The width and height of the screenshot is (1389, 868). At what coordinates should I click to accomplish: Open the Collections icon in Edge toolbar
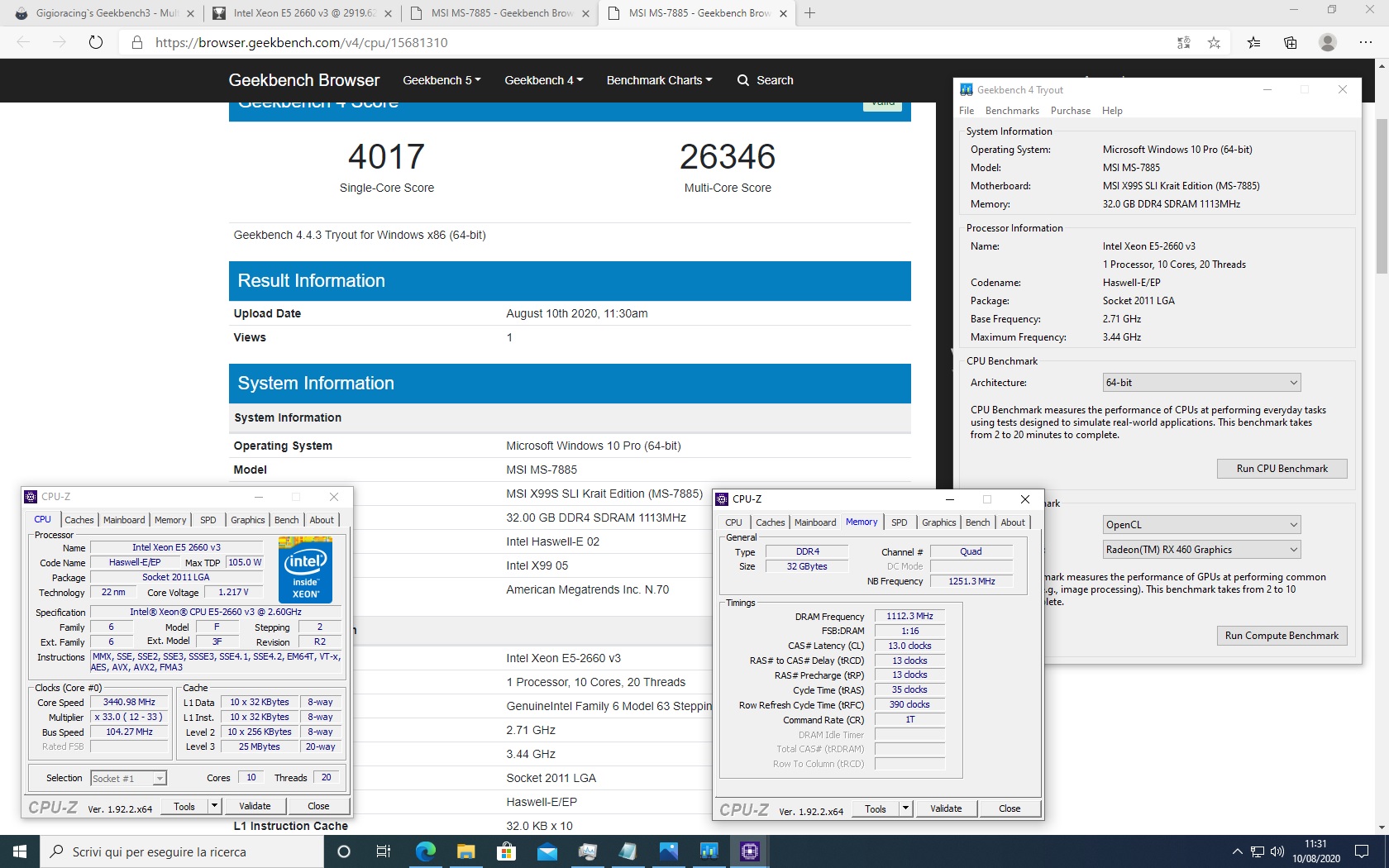[x=1291, y=42]
